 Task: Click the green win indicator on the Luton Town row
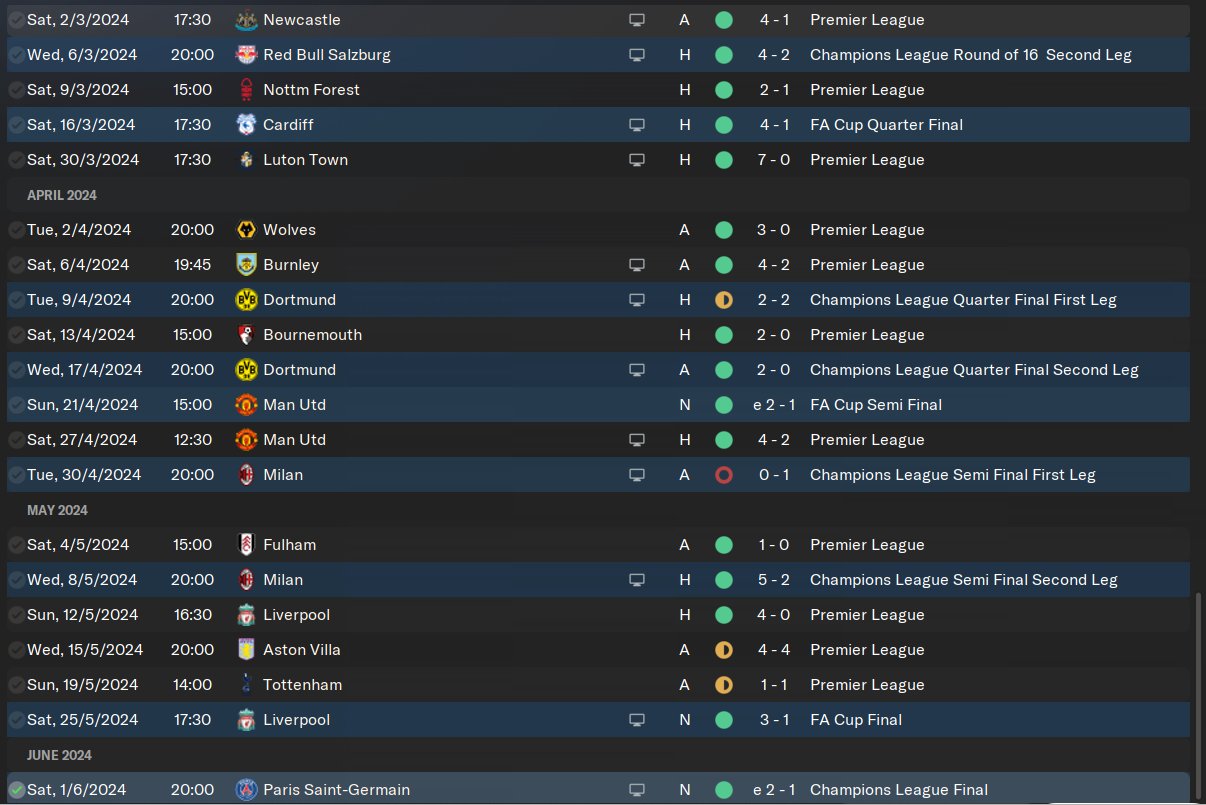click(x=724, y=160)
